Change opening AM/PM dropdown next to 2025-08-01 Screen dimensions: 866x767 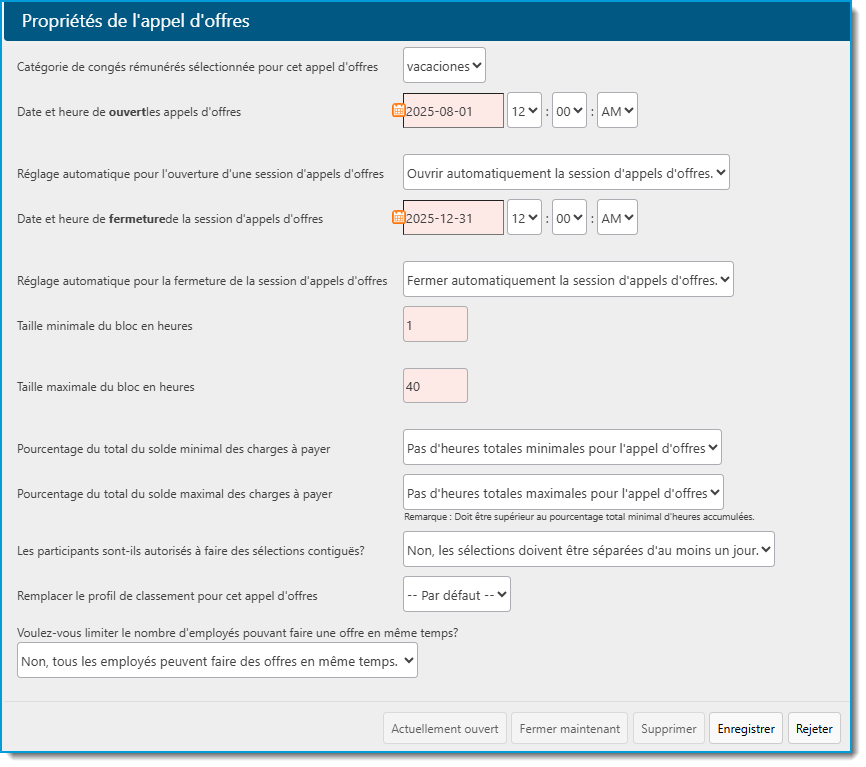coord(617,110)
